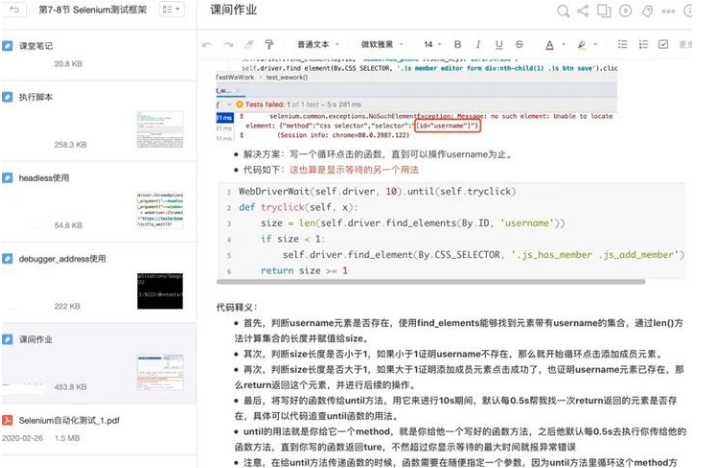The image size is (706, 468).
Task: Select the format painter tool
Action: pos(269,44)
